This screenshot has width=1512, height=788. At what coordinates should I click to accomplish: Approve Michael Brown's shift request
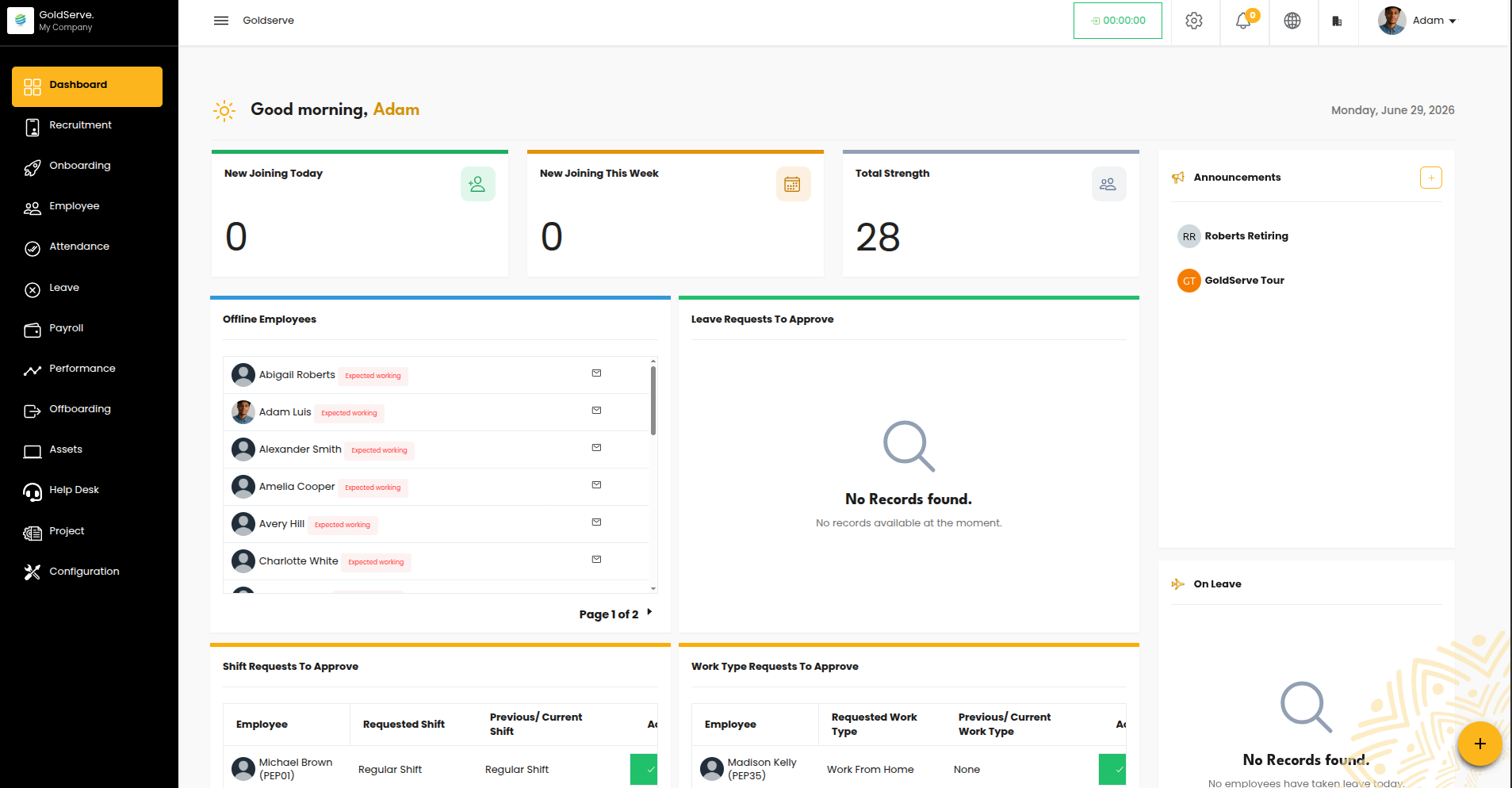(644, 770)
